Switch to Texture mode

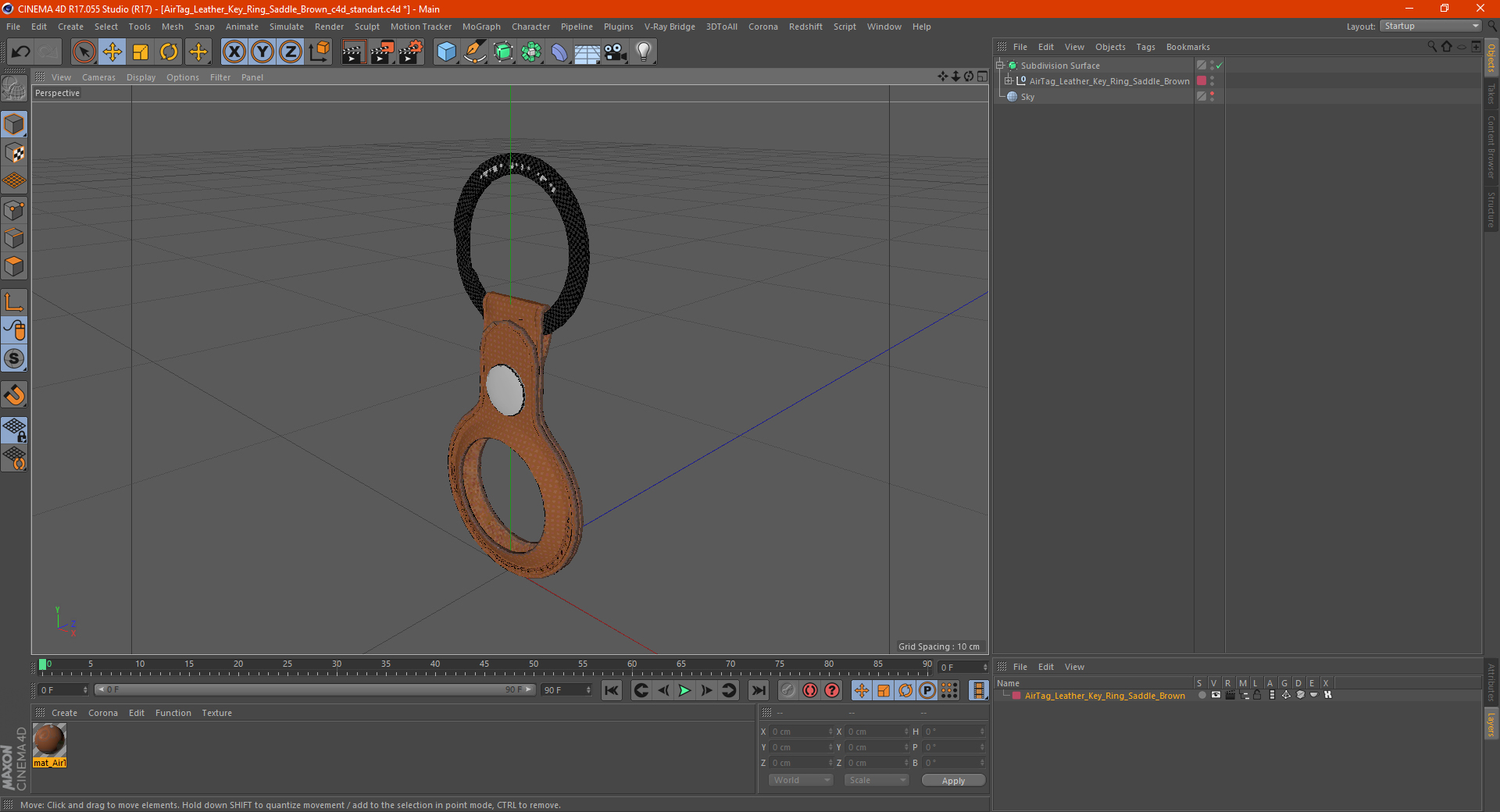(x=14, y=153)
